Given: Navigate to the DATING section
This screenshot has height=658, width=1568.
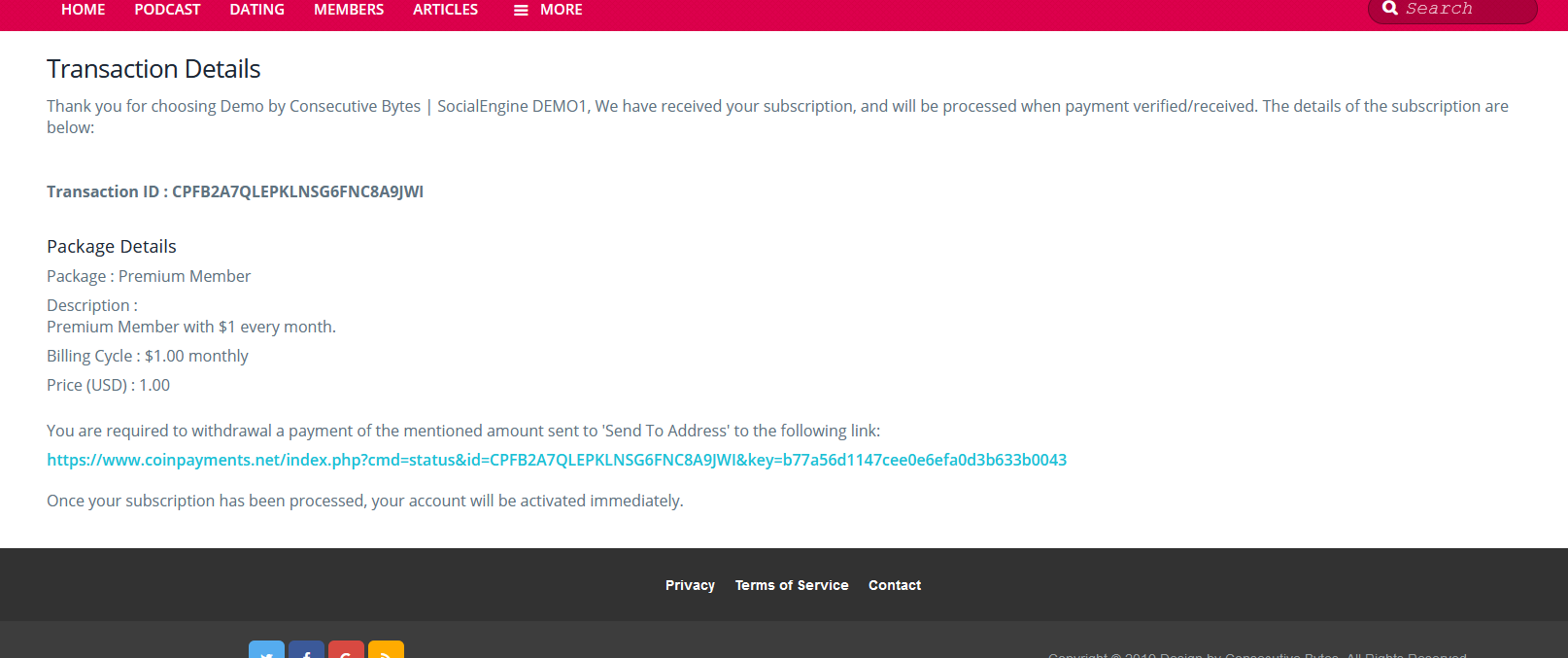Looking at the screenshot, I should (x=257, y=10).
